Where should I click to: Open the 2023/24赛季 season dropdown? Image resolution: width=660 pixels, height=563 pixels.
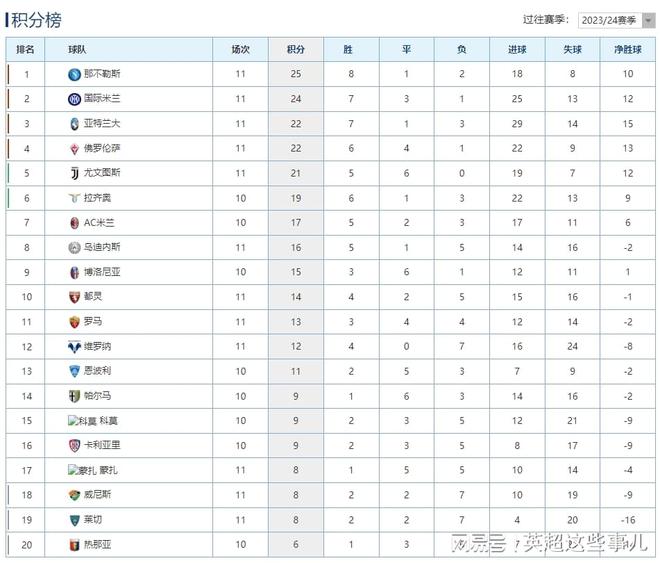coord(616,20)
